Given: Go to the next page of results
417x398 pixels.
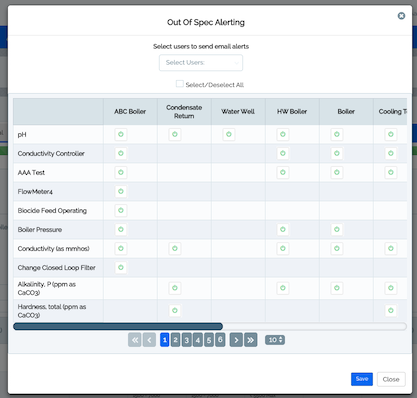Looking at the screenshot, I should pos(236,340).
